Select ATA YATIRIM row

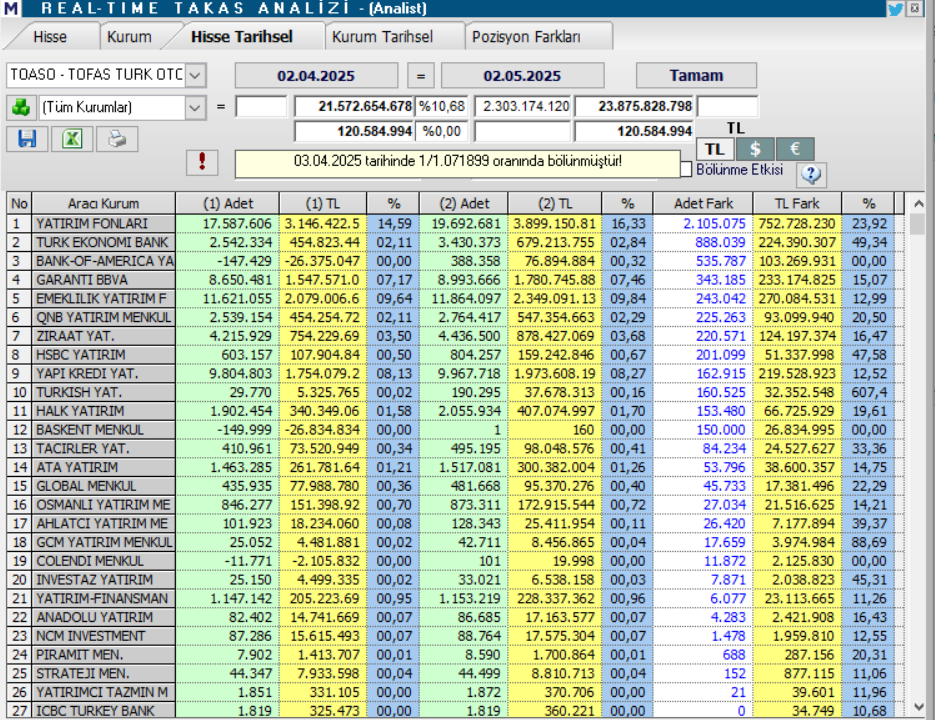tap(456, 467)
